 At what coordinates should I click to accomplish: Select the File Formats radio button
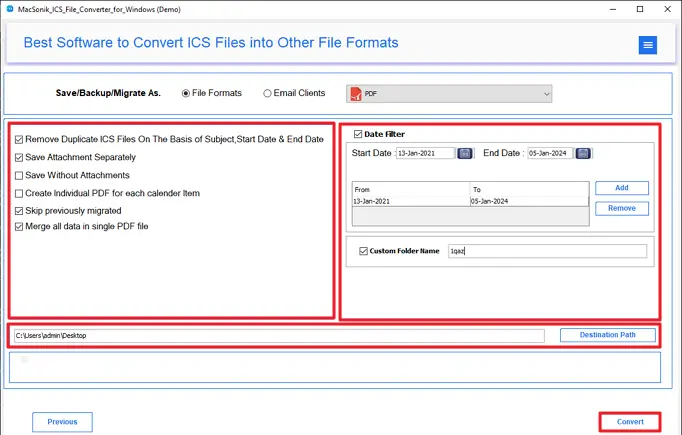186,94
